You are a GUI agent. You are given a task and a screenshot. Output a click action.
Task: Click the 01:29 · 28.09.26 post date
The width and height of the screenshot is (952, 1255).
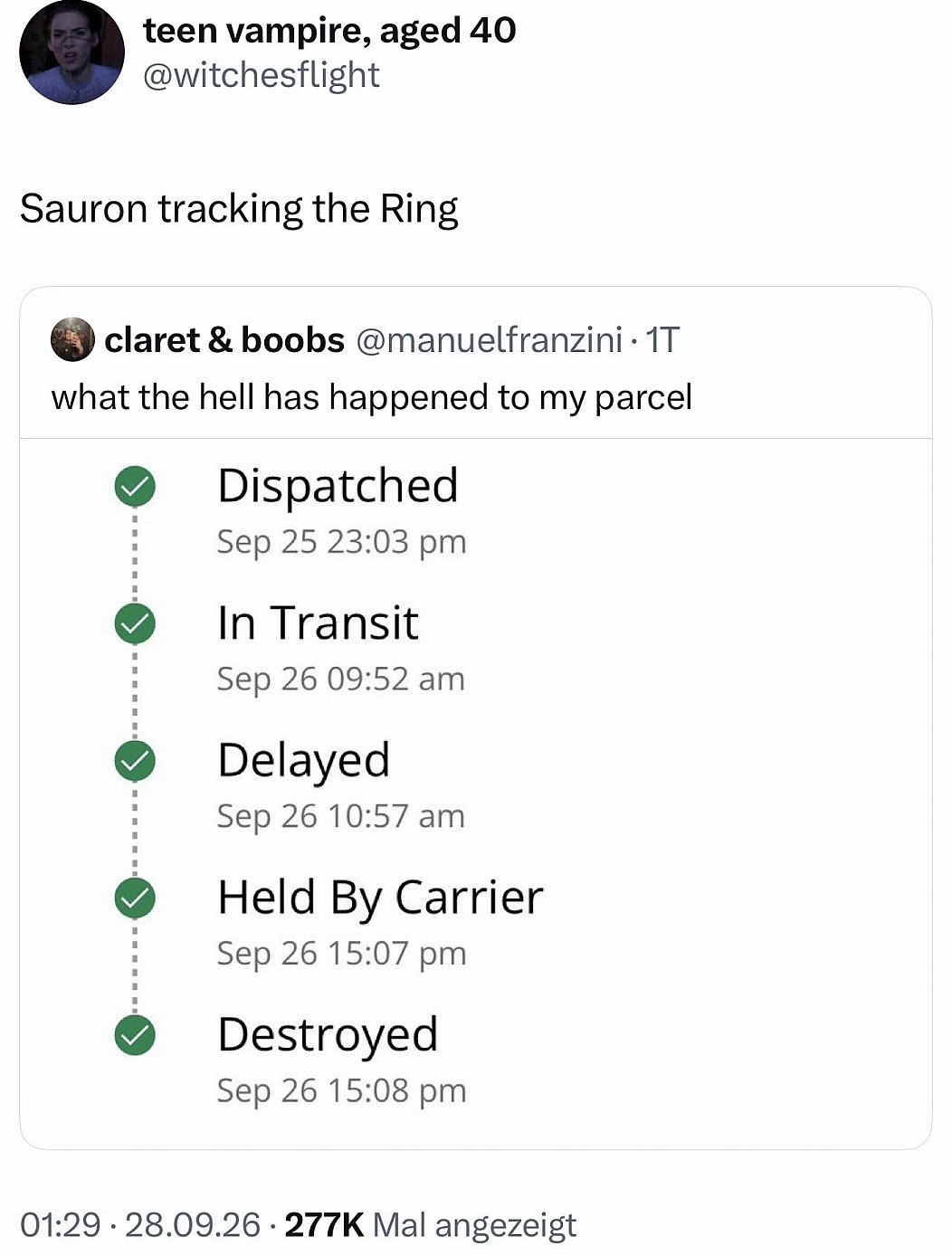click(140, 1225)
